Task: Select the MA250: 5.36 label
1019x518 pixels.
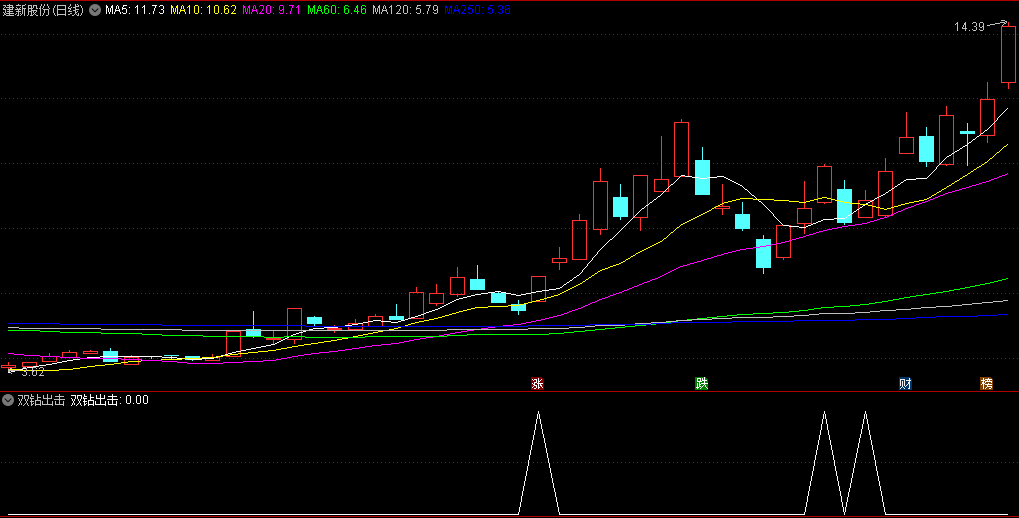Action: click(478, 10)
